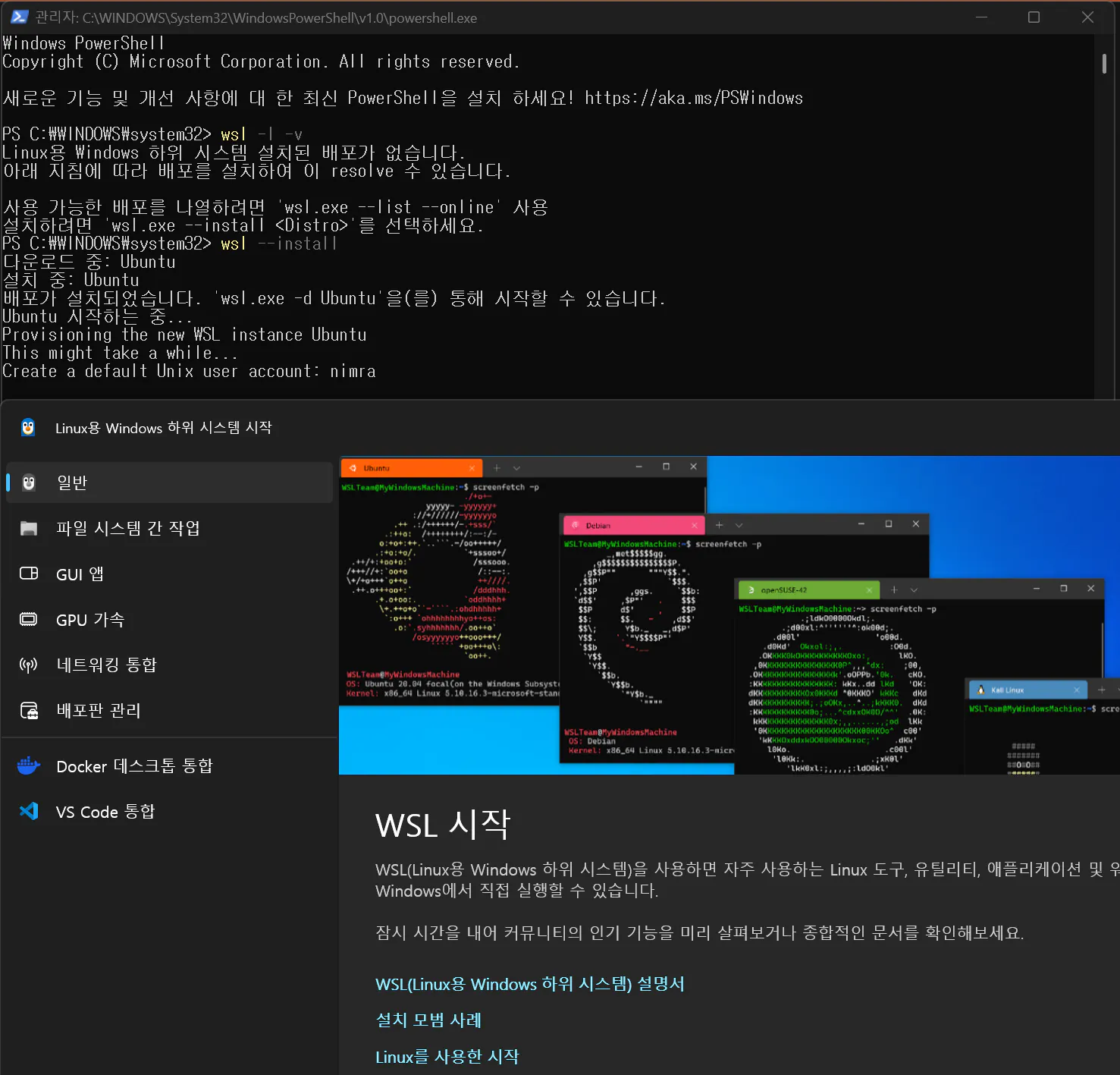Viewport: 1120px width, 1075px height.
Task: Click the folder icon for 파일 시스템 간 작업
Action: pyautogui.click(x=28, y=528)
